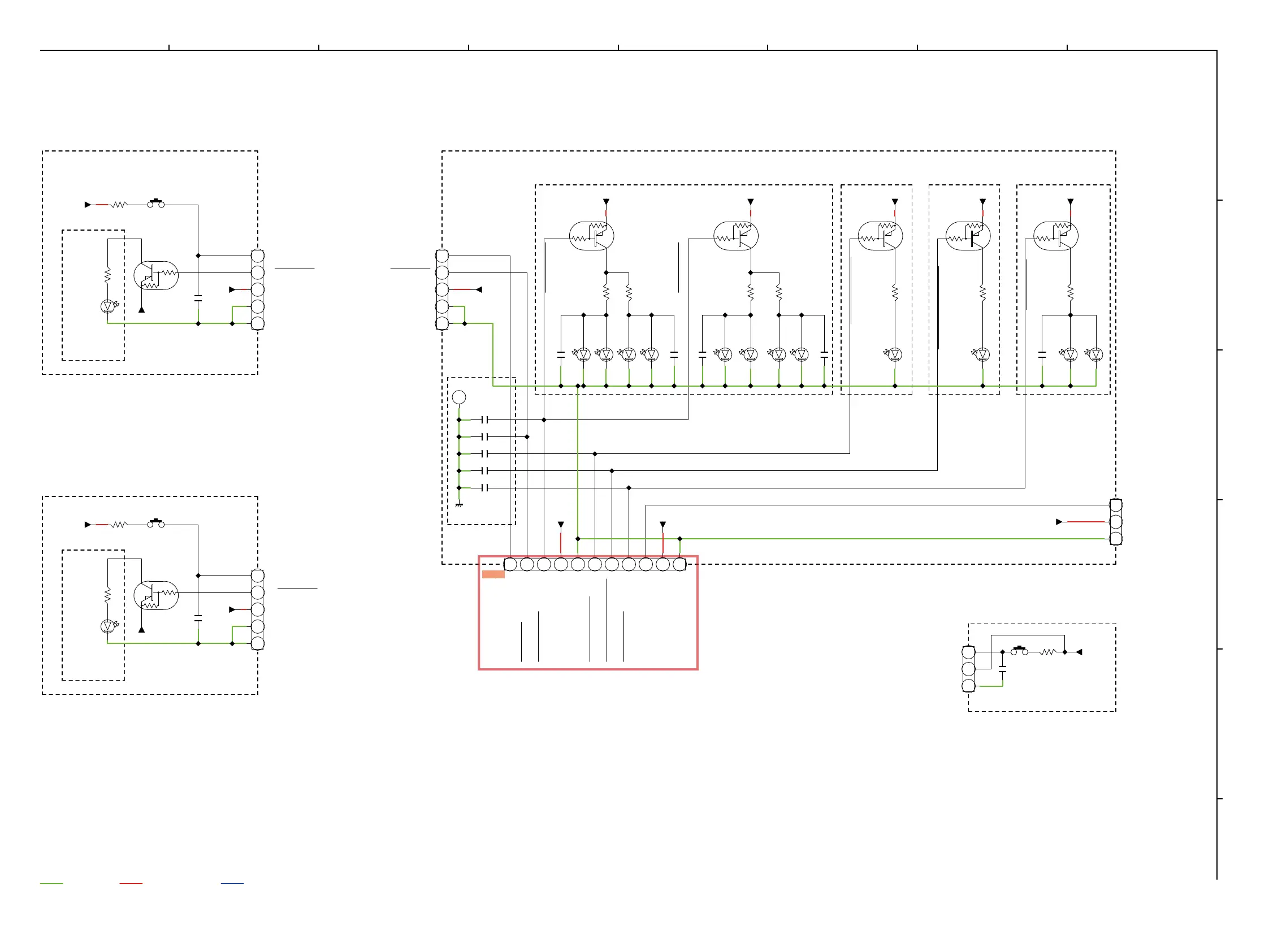Click the first pin of the eleven-pin connector
Viewport: 1282px width, 952px height.
[x=510, y=565]
